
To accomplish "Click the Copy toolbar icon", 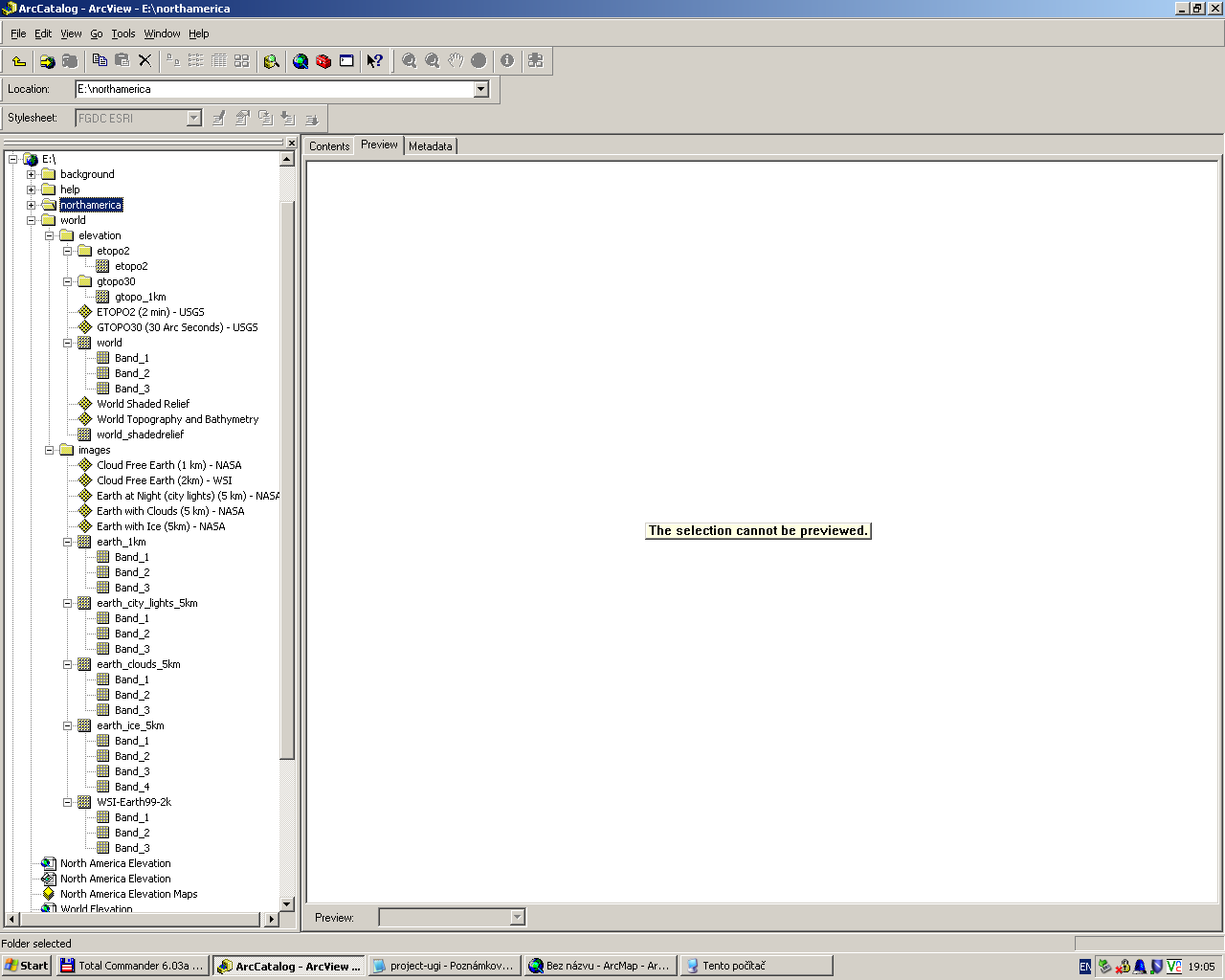I will pos(100,60).
